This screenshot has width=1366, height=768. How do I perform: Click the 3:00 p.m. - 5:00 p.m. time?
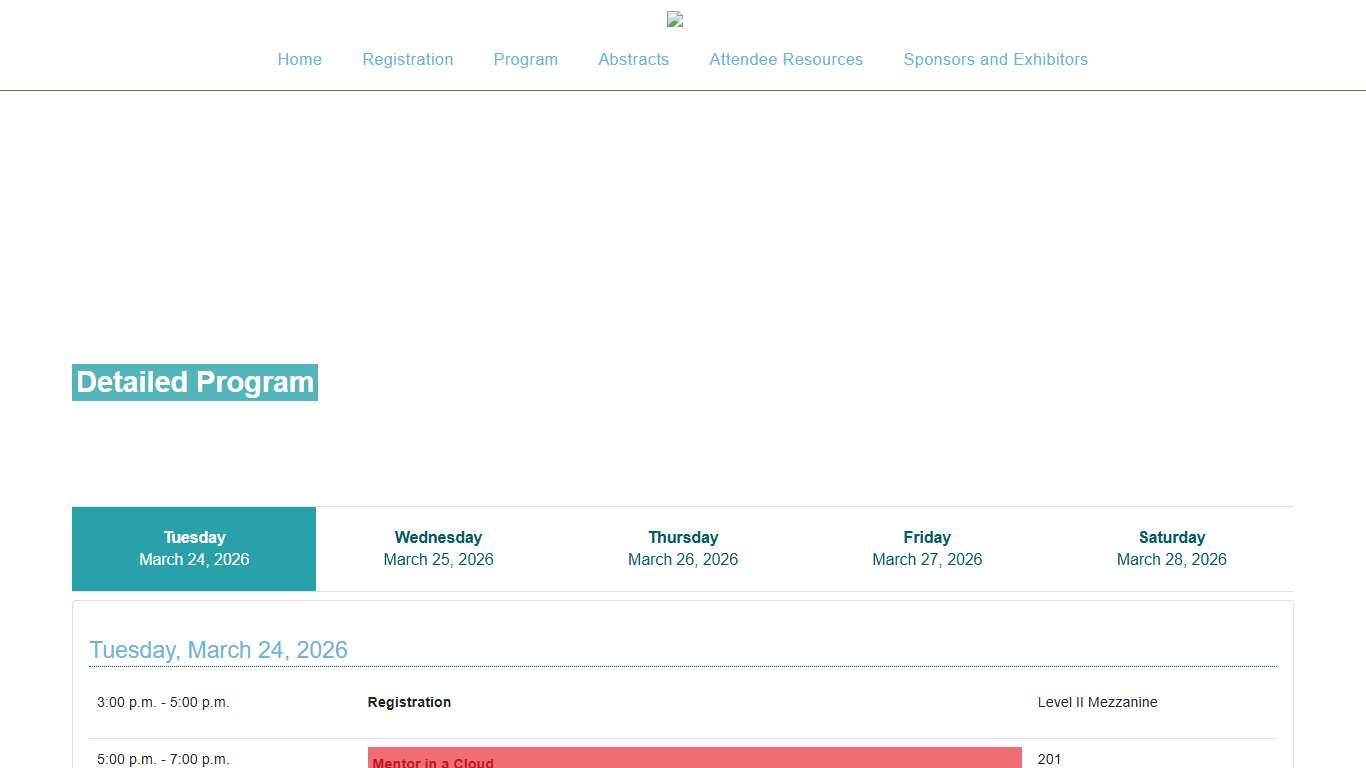point(163,702)
